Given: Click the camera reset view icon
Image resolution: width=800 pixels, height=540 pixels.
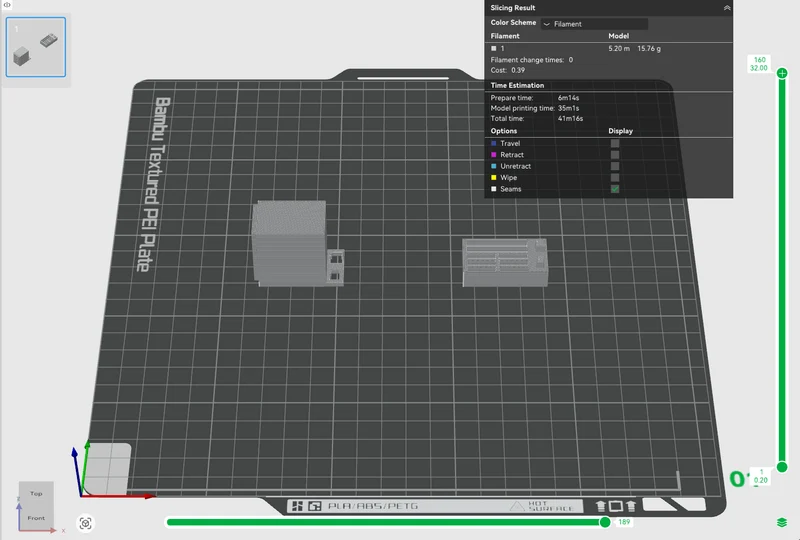Looking at the screenshot, I should pyautogui.click(x=86, y=523).
